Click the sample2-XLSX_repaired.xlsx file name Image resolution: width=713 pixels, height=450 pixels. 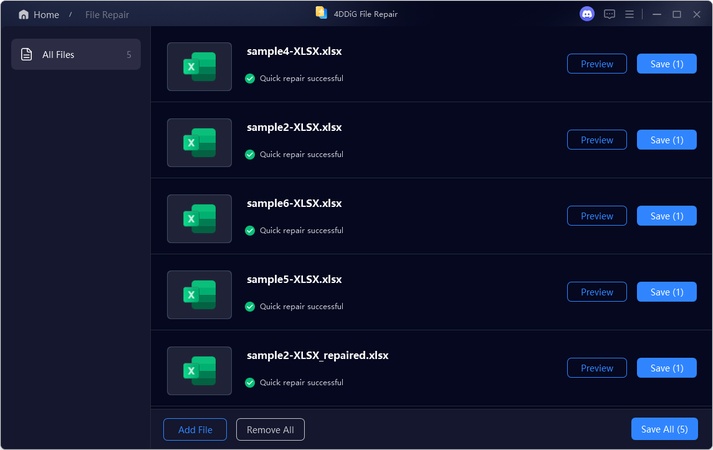click(x=317, y=355)
